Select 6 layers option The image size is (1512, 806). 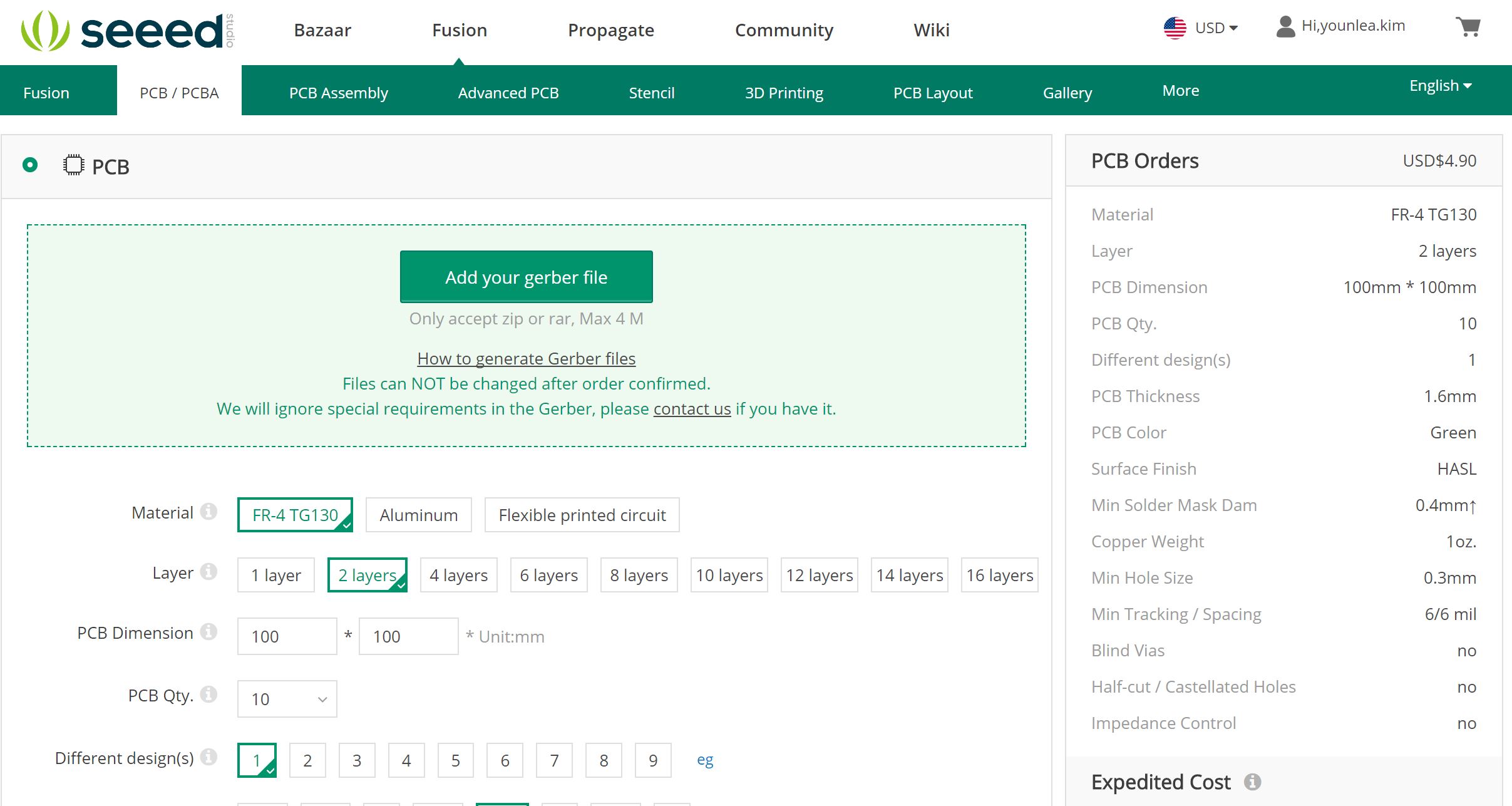coord(549,575)
